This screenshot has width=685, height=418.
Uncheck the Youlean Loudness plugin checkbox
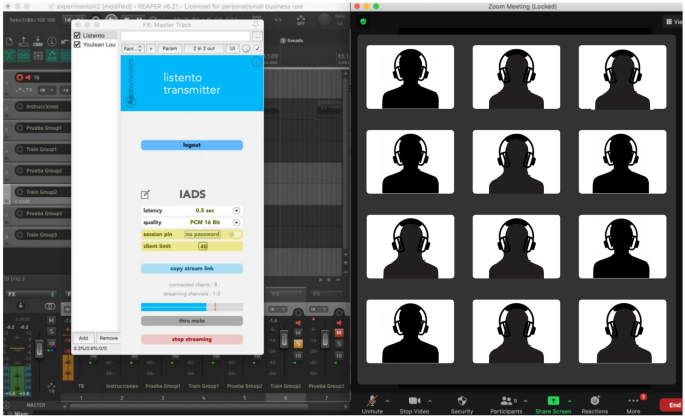(x=78, y=45)
